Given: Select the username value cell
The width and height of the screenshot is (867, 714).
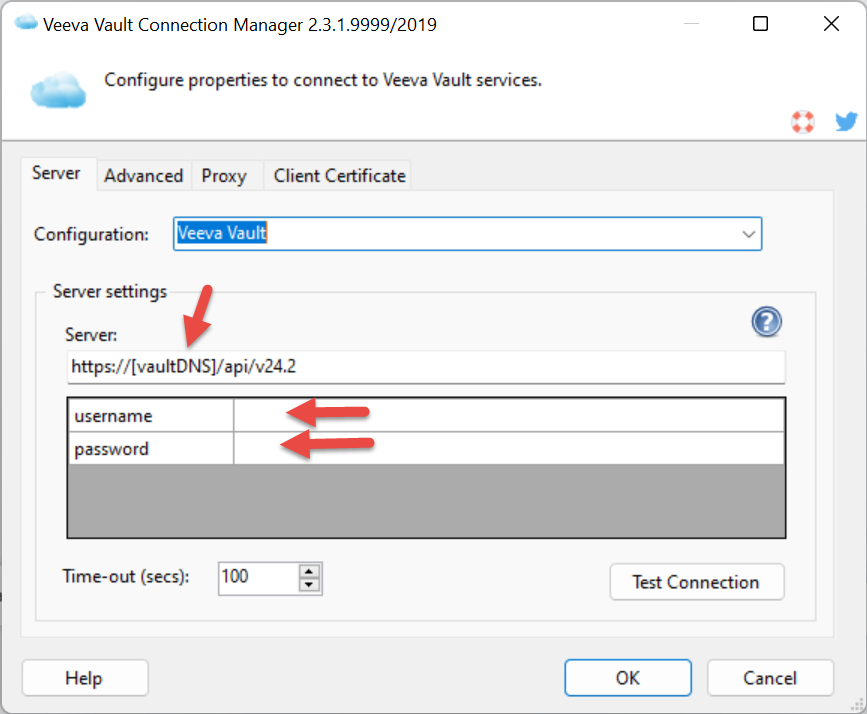Looking at the screenshot, I should point(509,415).
